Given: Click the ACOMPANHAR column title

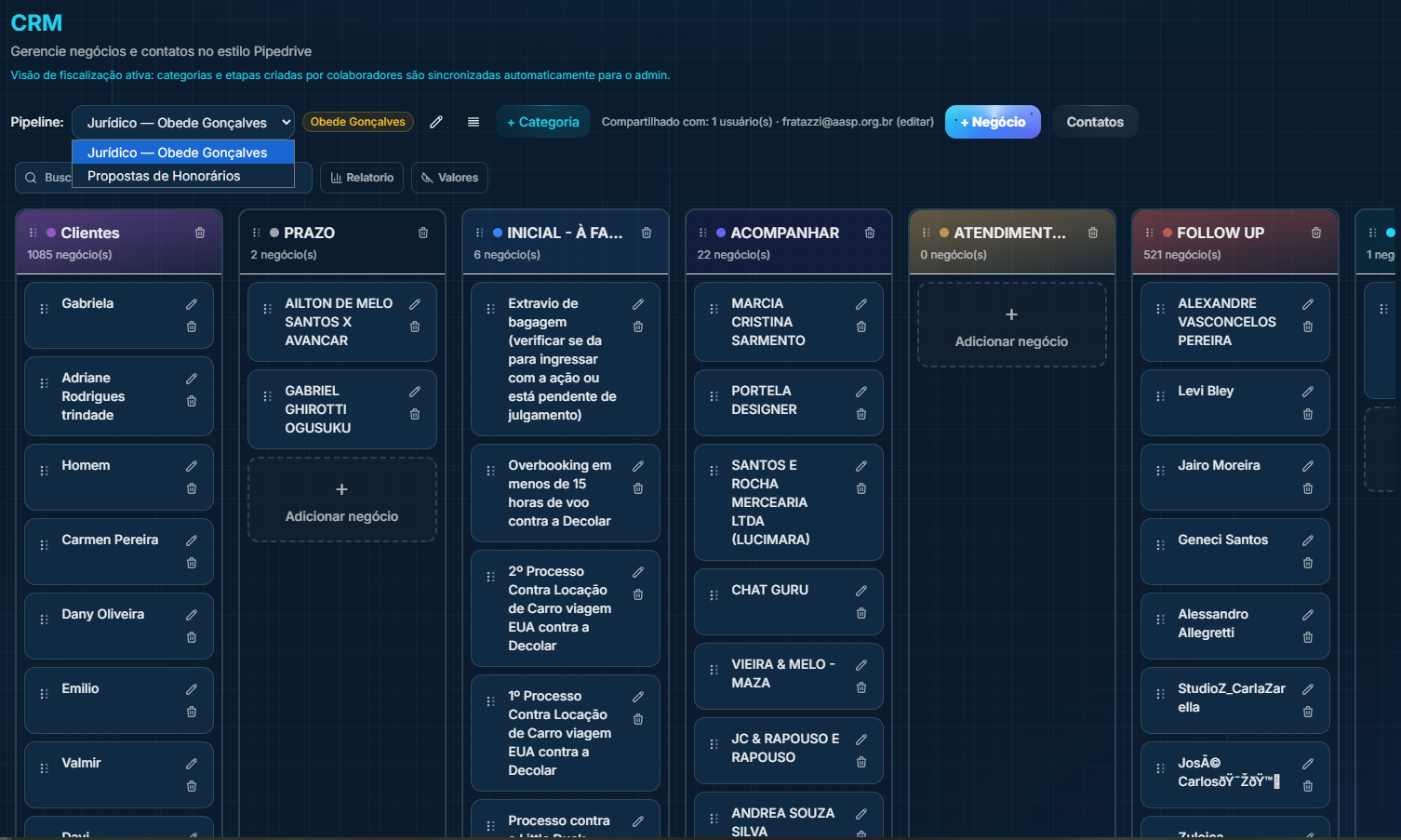Looking at the screenshot, I should 785,233.
